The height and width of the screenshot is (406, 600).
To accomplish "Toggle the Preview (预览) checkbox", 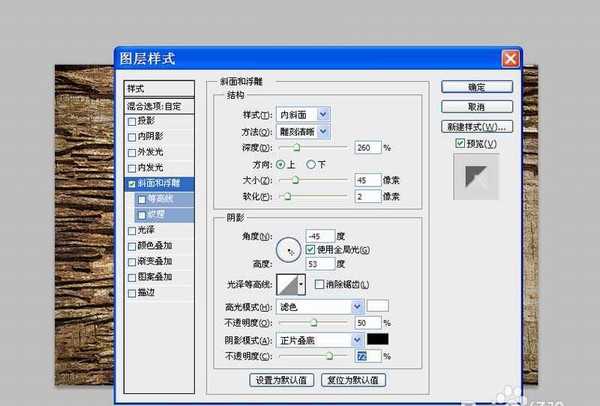I will click(459, 144).
